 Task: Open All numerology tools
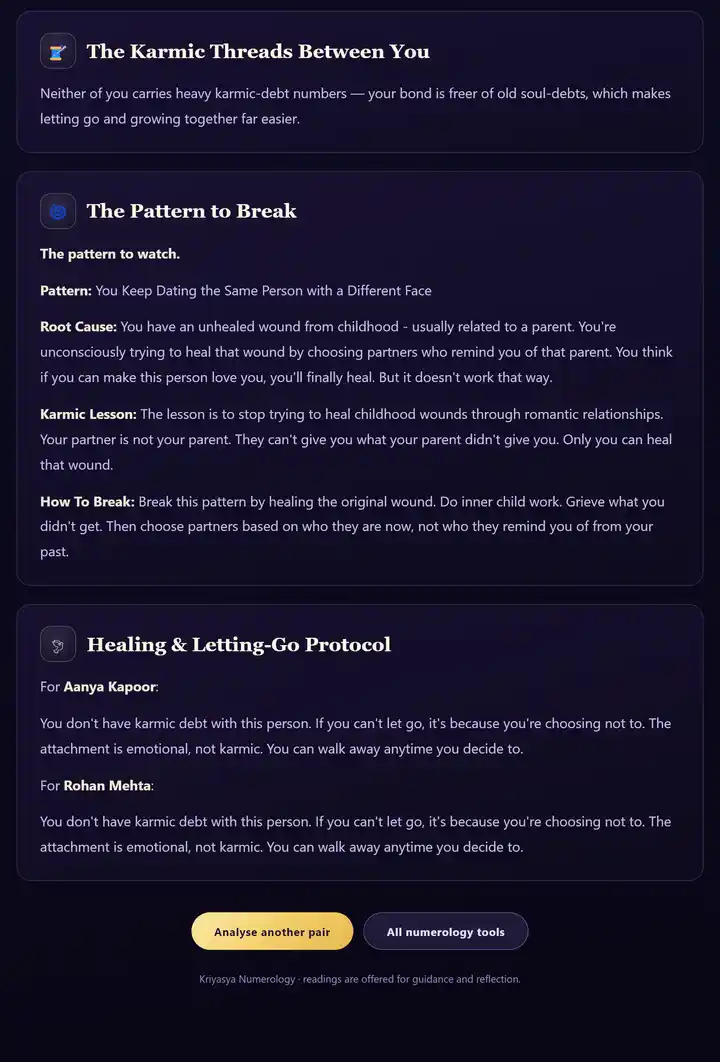(446, 931)
